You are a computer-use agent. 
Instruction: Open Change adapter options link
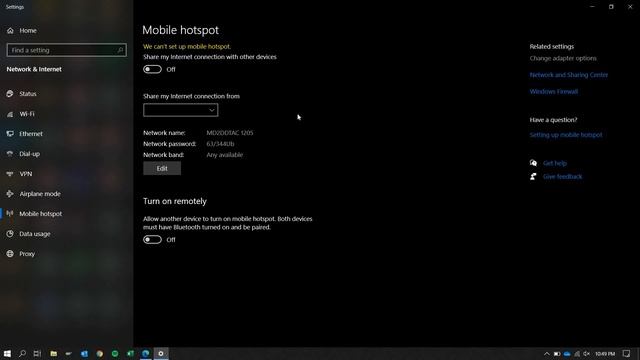tap(563, 58)
